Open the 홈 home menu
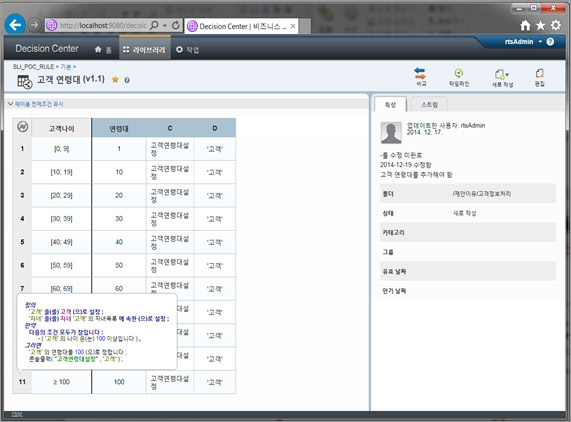 click(103, 50)
